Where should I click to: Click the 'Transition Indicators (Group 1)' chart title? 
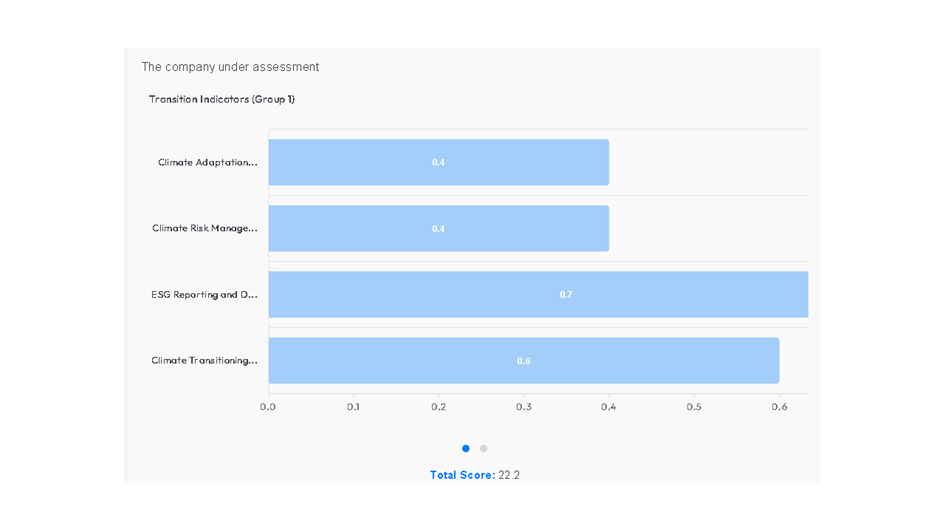point(221,99)
